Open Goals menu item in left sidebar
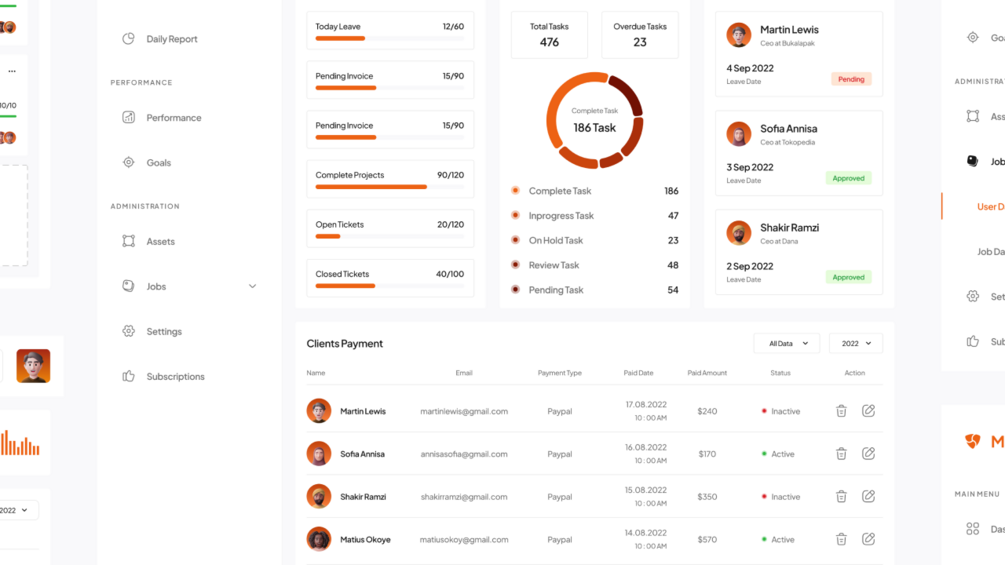 click(158, 163)
